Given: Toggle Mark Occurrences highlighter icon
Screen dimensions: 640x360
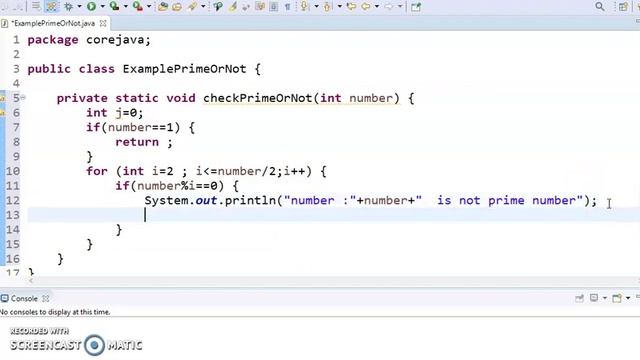Looking at the screenshot, I should coord(233,7).
